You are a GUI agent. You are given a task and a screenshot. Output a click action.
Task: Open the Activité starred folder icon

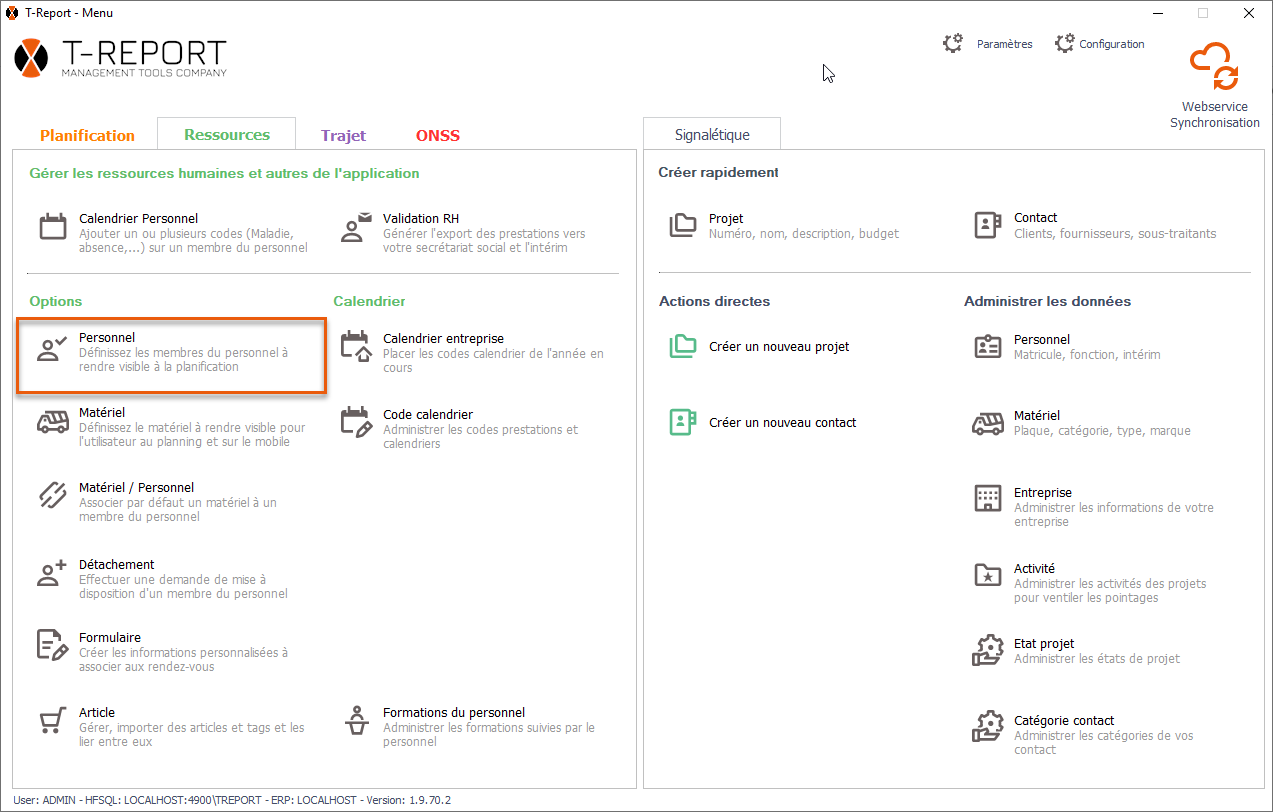coord(987,575)
